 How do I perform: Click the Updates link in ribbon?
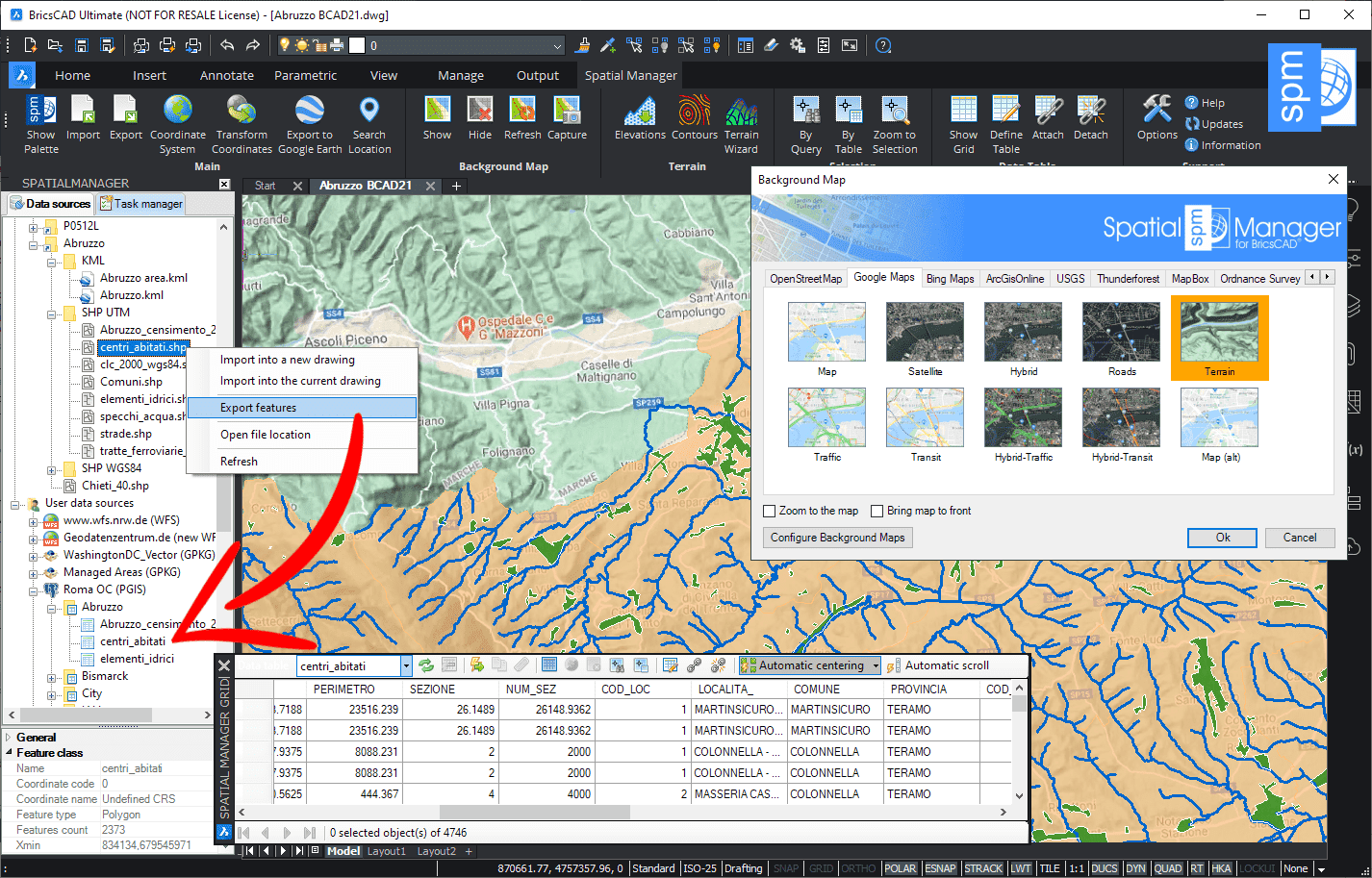pos(1214,124)
